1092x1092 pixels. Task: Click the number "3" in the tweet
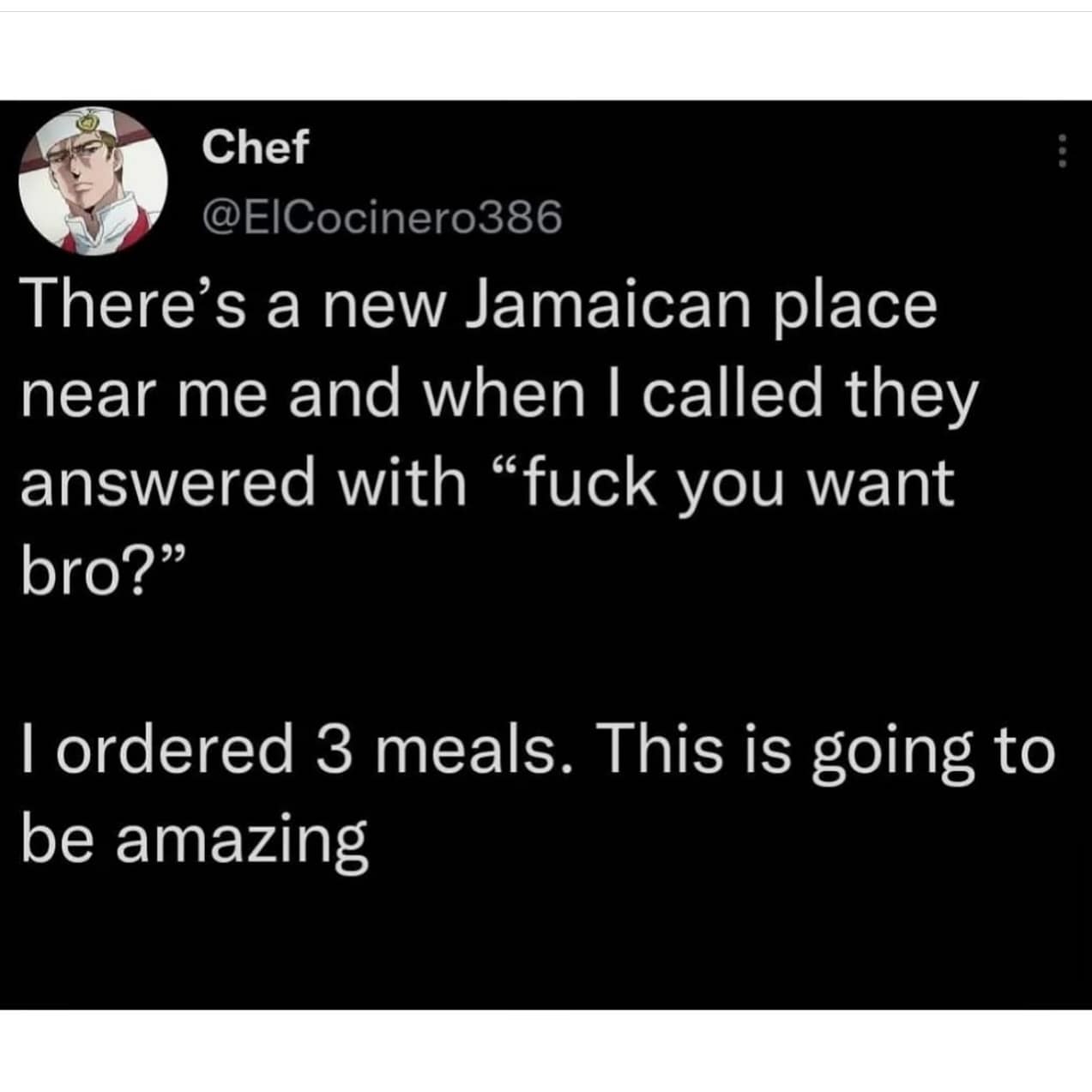[x=334, y=746]
